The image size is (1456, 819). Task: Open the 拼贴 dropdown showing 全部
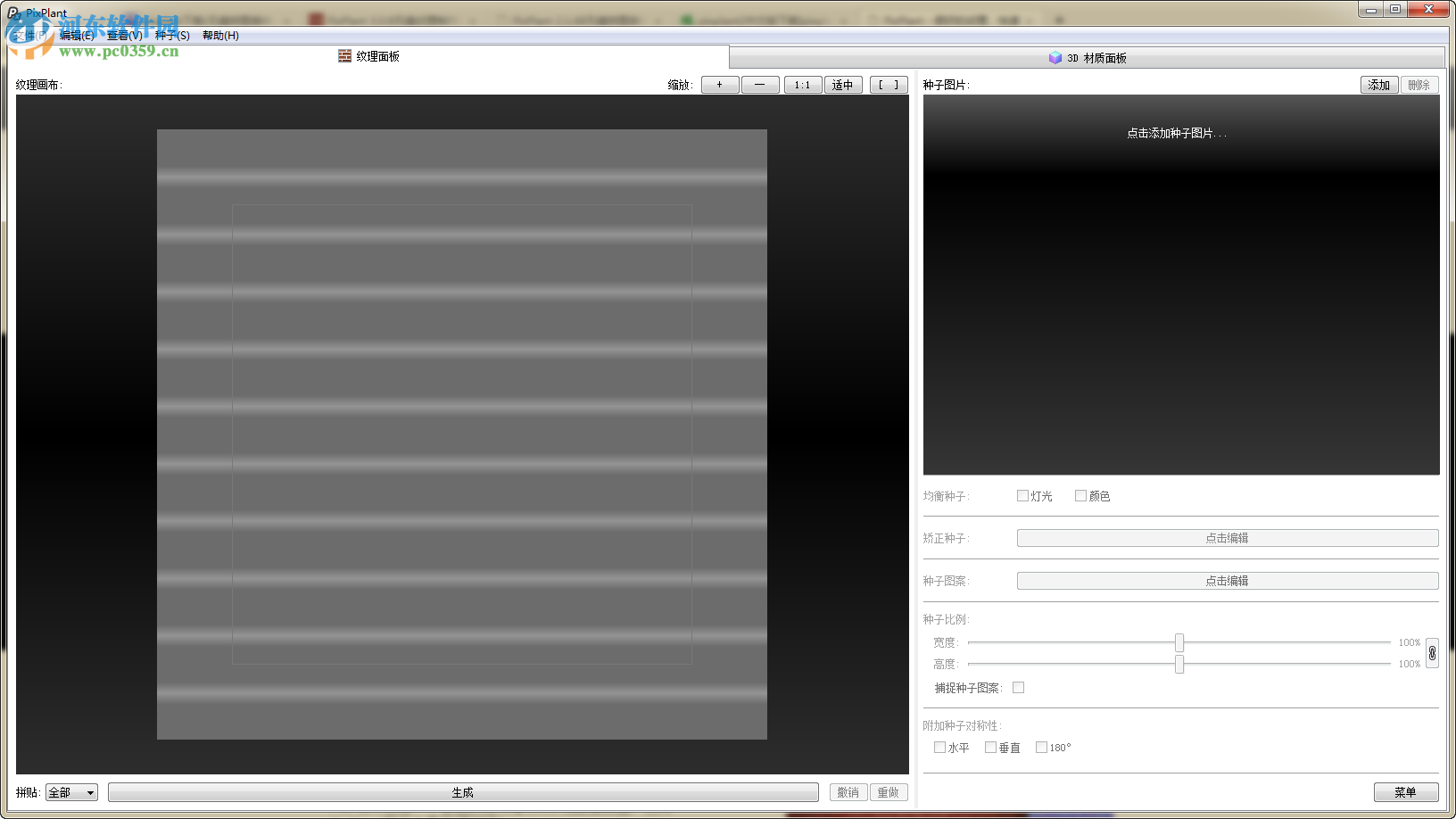pyautogui.click(x=71, y=792)
